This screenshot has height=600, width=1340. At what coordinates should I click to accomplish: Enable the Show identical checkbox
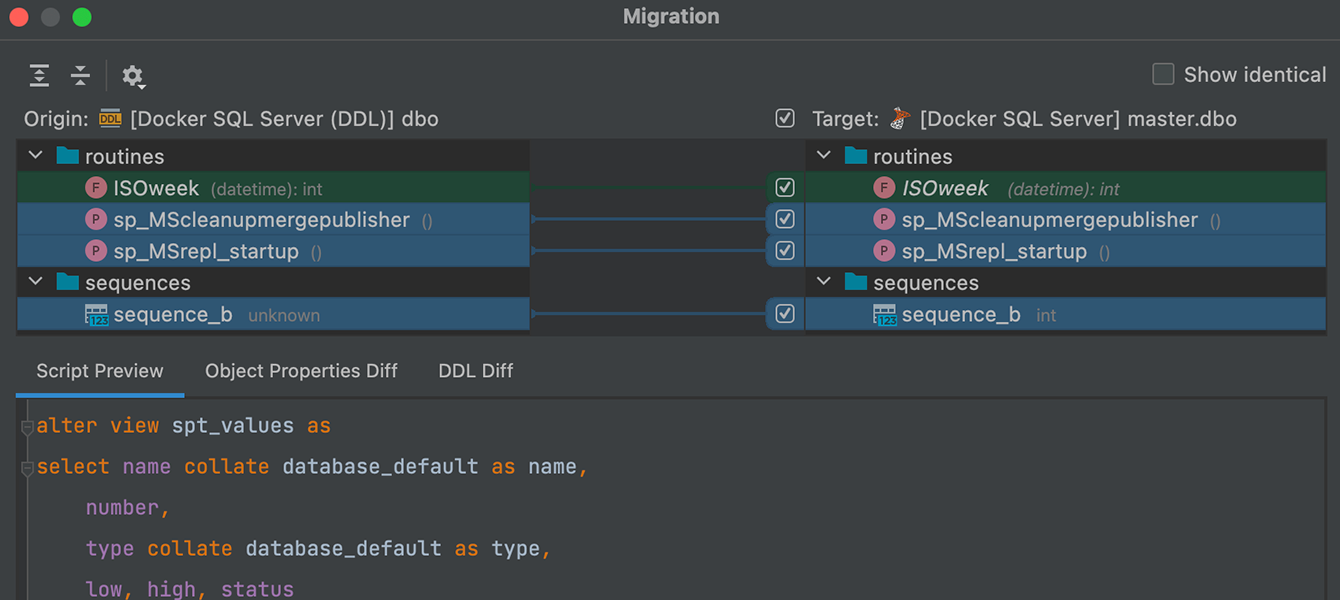1163,75
